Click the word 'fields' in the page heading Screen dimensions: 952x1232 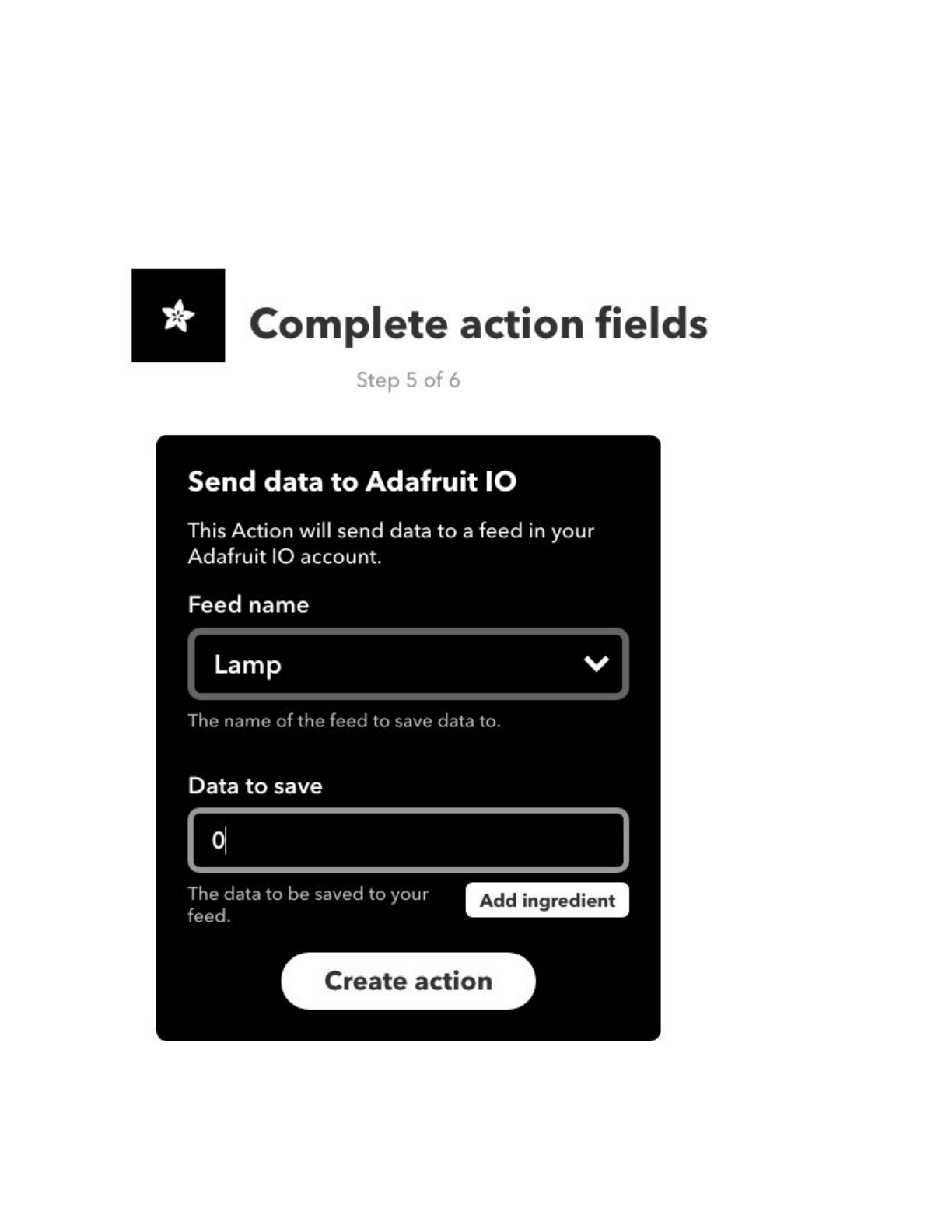click(x=651, y=324)
